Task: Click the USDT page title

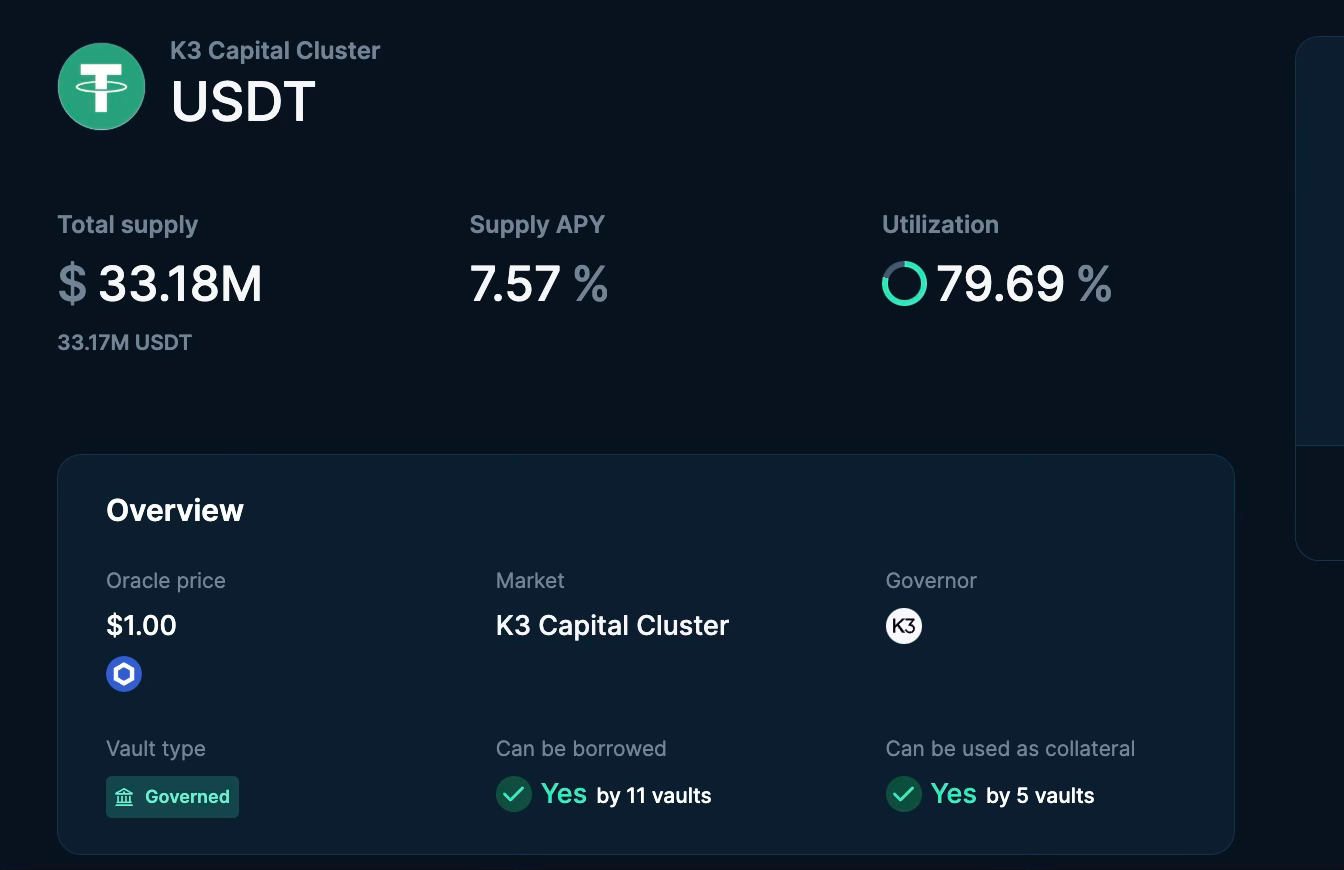Action: (243, 101)
